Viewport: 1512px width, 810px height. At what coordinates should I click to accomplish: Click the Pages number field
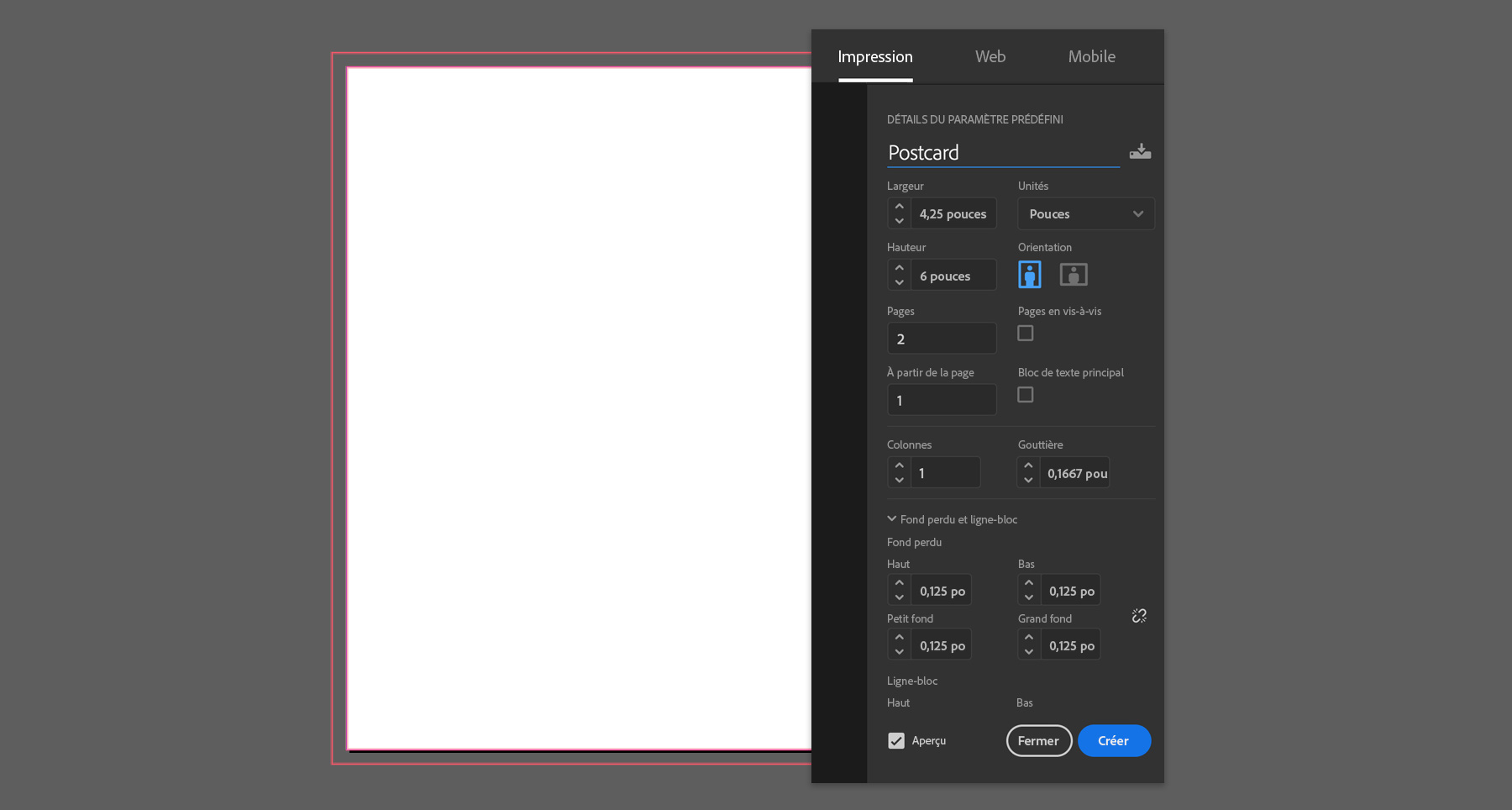coord(942,339)
